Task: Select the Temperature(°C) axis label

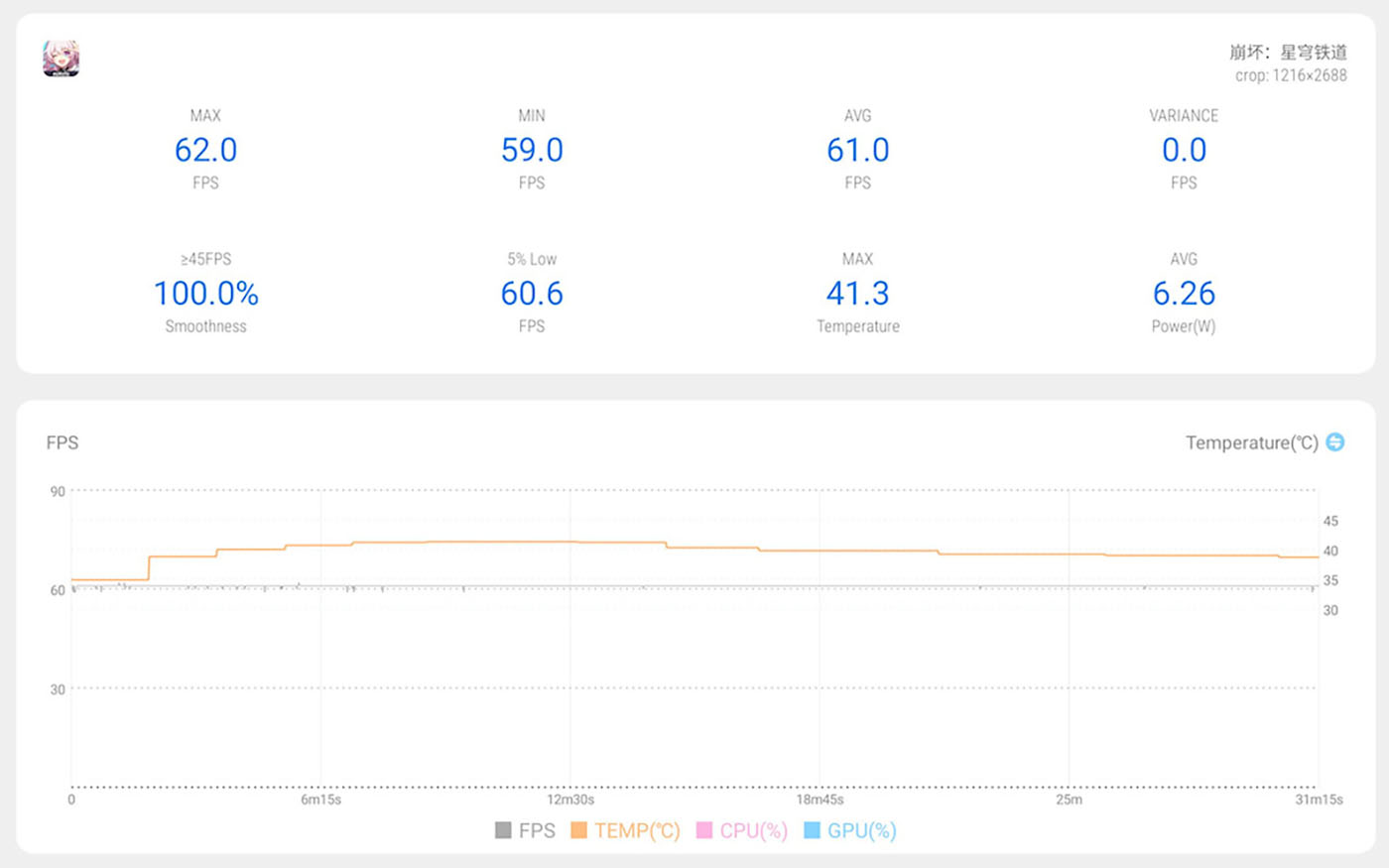Action: (1252, 442)
